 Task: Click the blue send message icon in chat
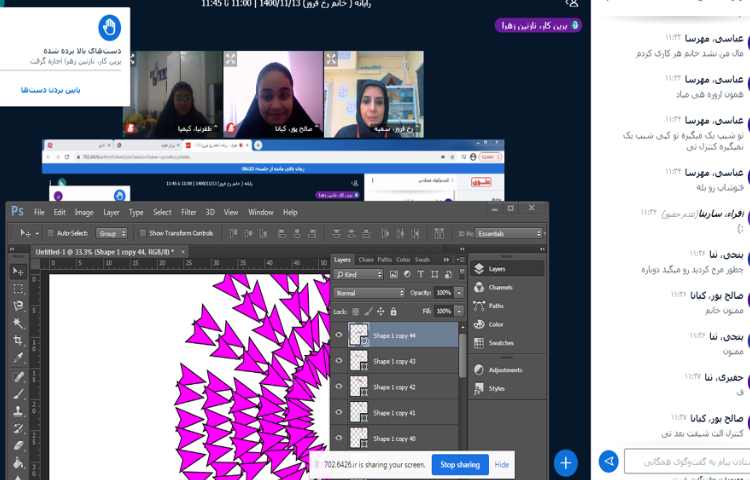coord(609,461)
